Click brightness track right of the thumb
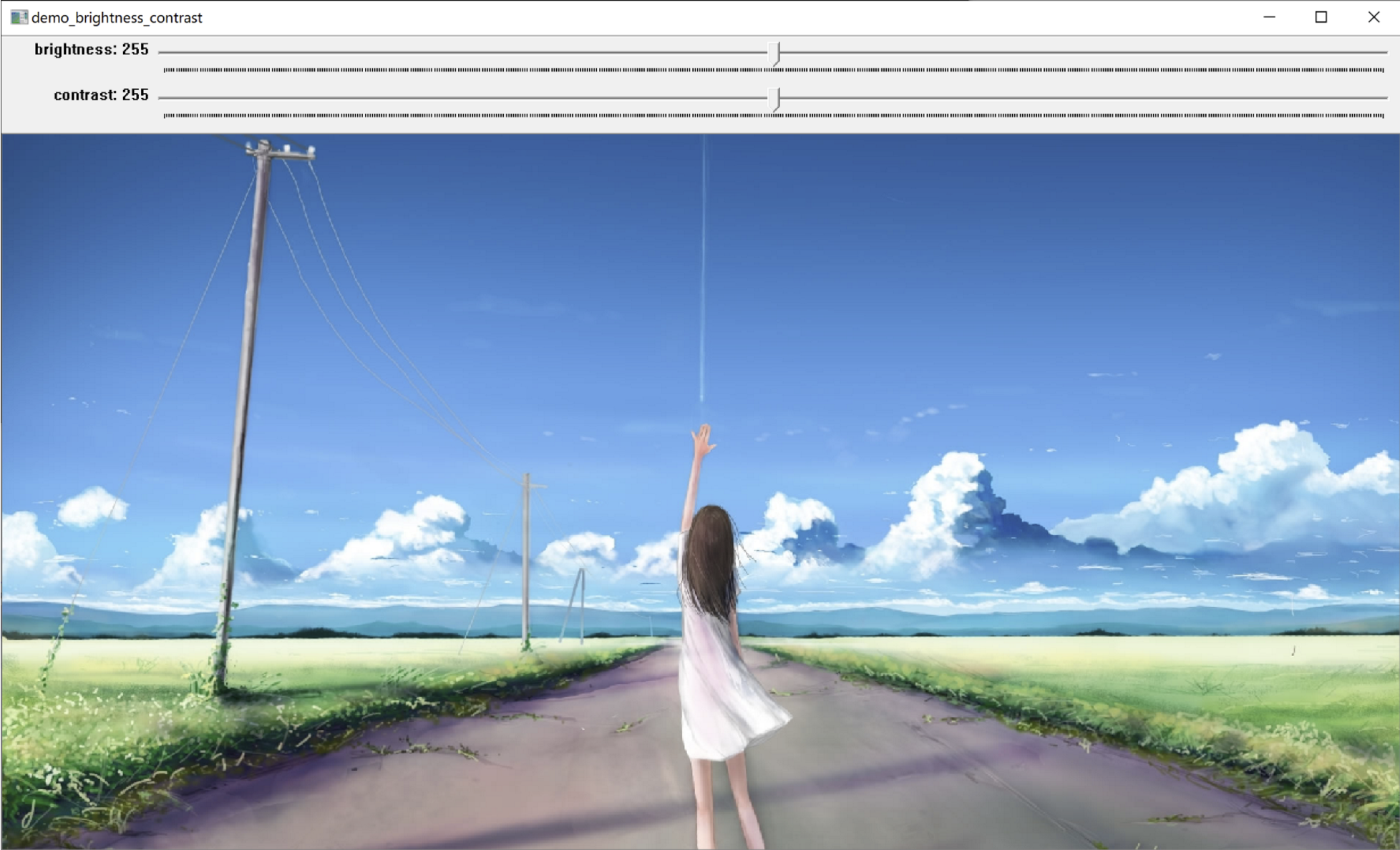1400x850 pixels. pos(1081,52)
